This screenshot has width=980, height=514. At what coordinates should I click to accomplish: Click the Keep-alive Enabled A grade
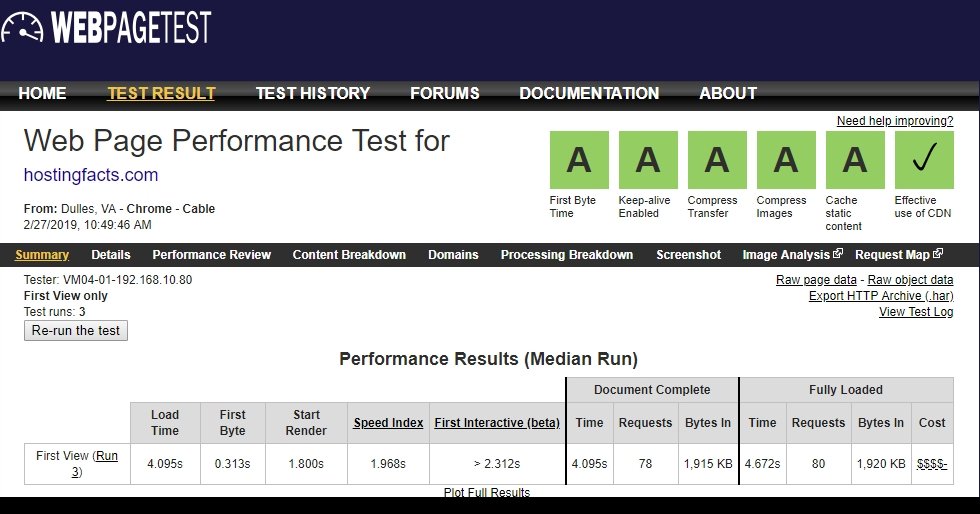pos(648,160)
